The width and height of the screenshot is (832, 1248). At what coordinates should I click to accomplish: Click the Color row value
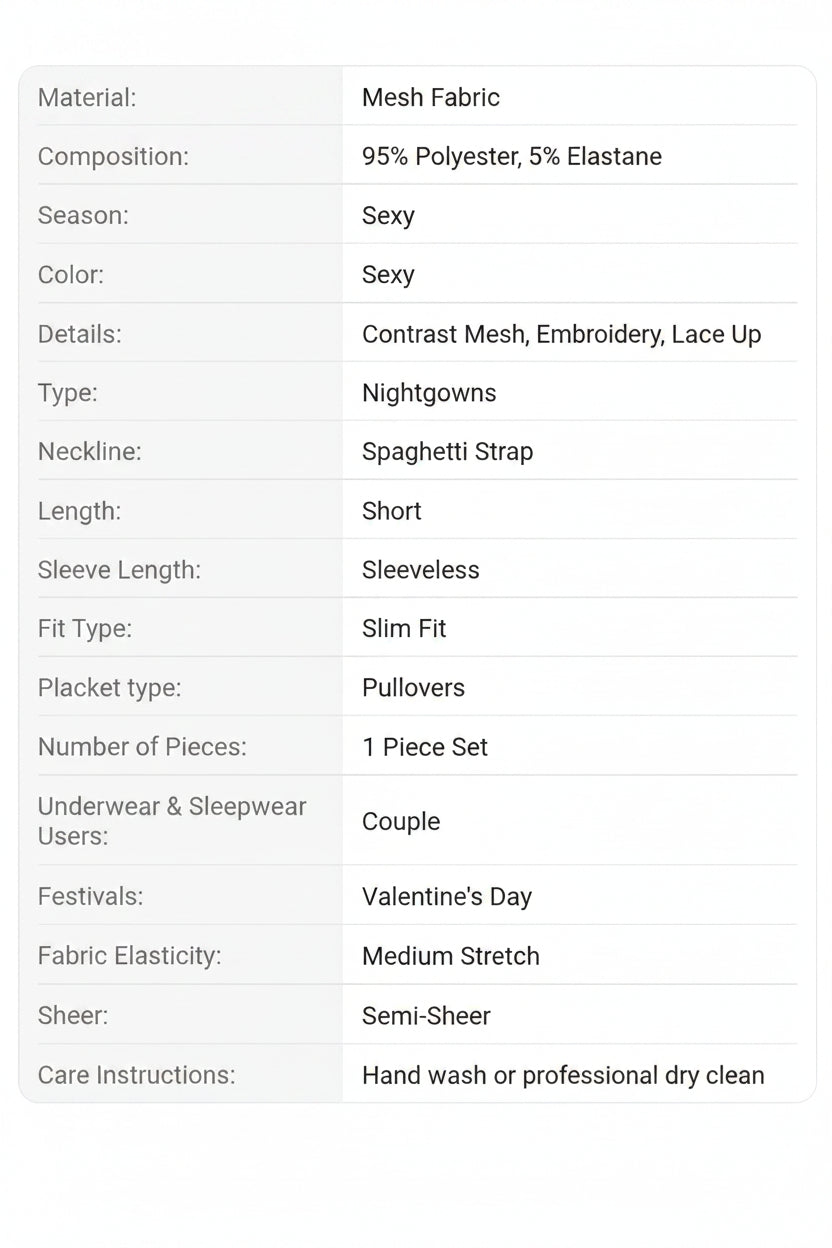[388, 275]
